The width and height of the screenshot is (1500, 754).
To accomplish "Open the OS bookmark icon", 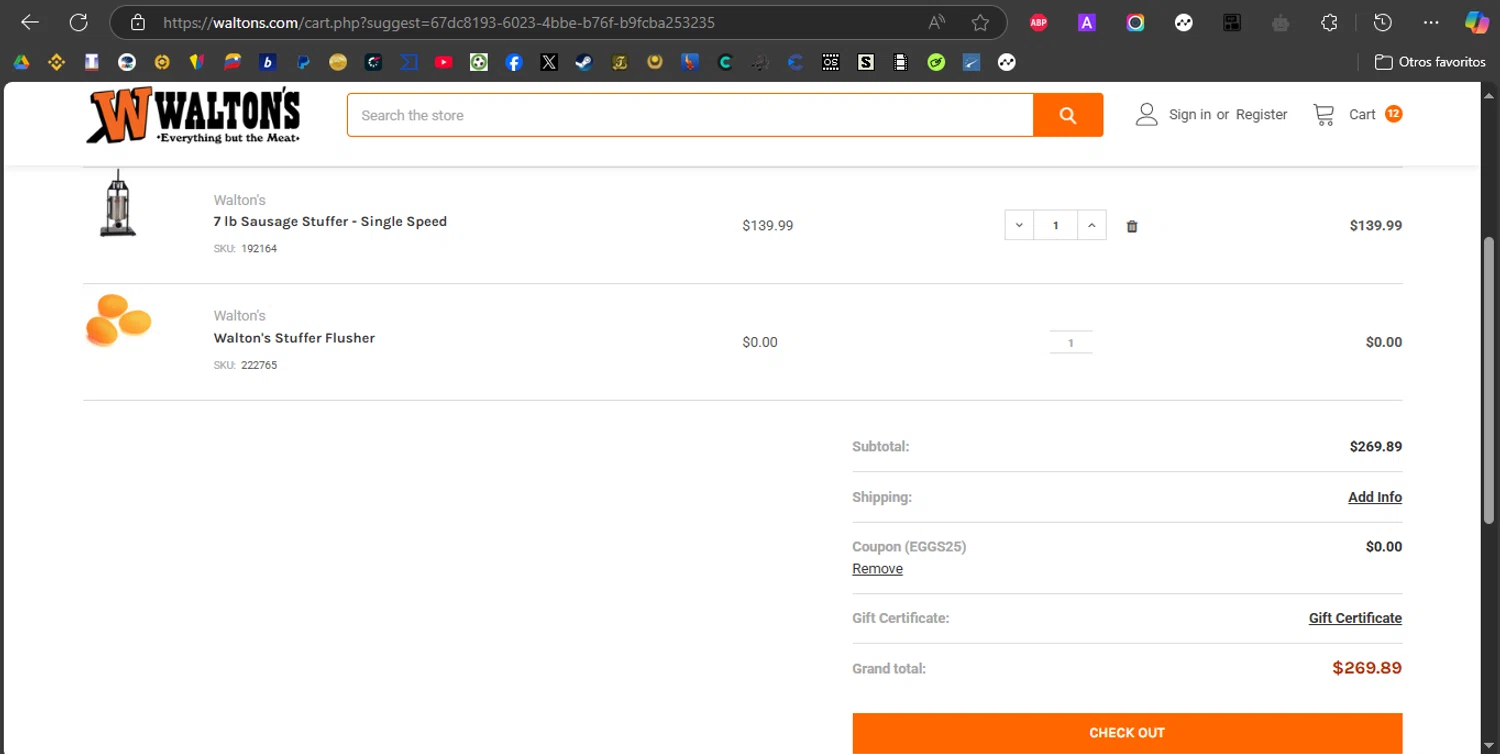I will (831, 62).
